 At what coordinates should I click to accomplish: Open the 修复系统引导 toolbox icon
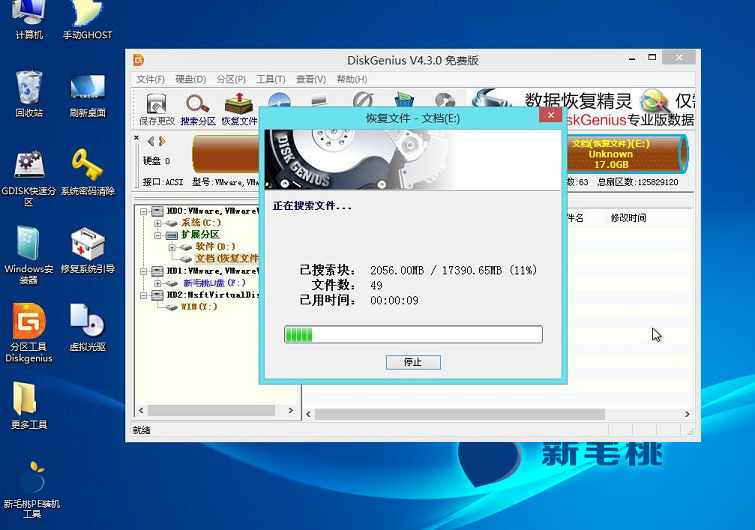(x=87, y=250)
